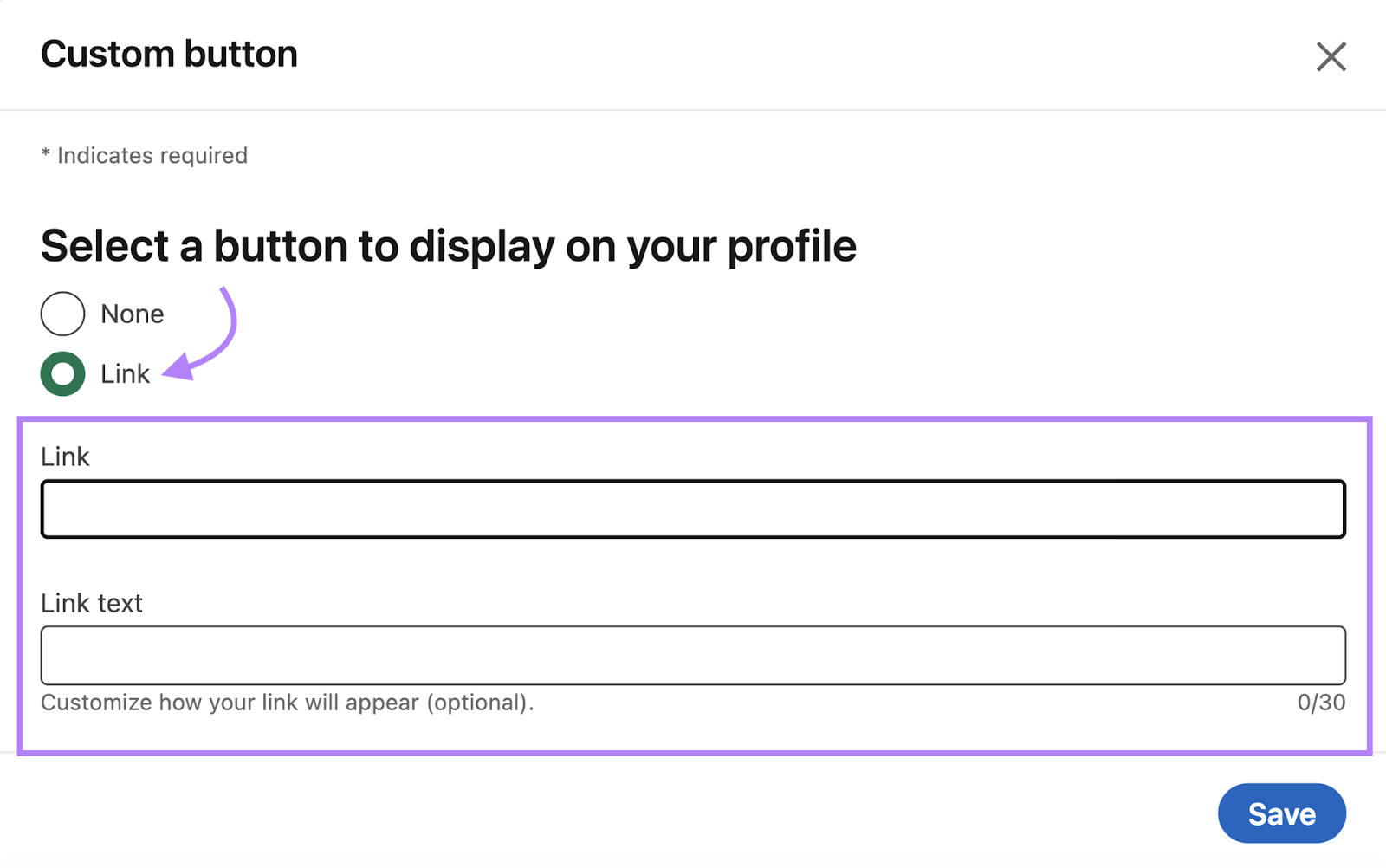The image size is (1386, 868).
Task: Save your custom button settings
Action: (1281, 813)
